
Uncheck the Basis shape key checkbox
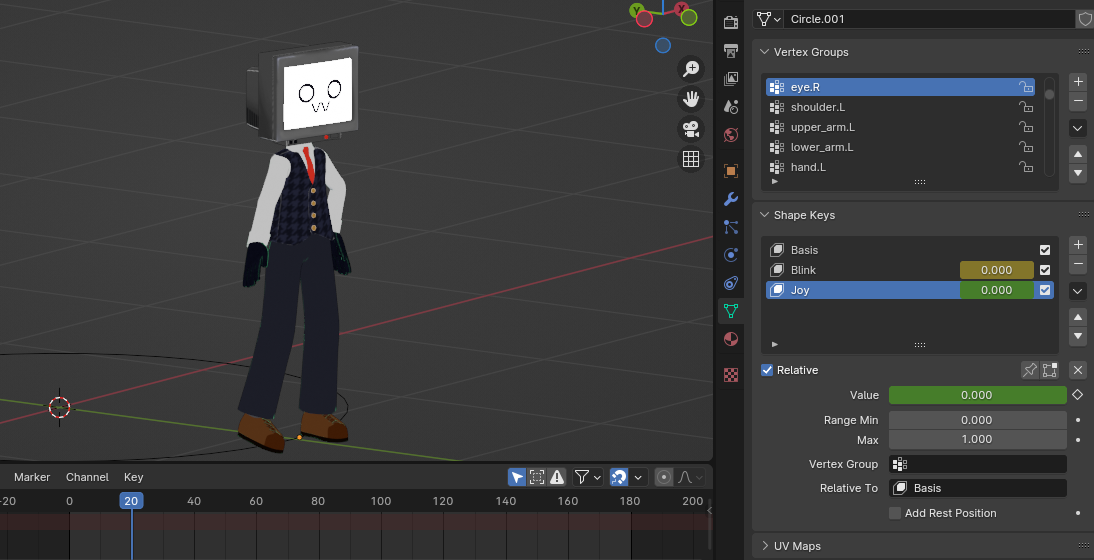pos(1045,250)
